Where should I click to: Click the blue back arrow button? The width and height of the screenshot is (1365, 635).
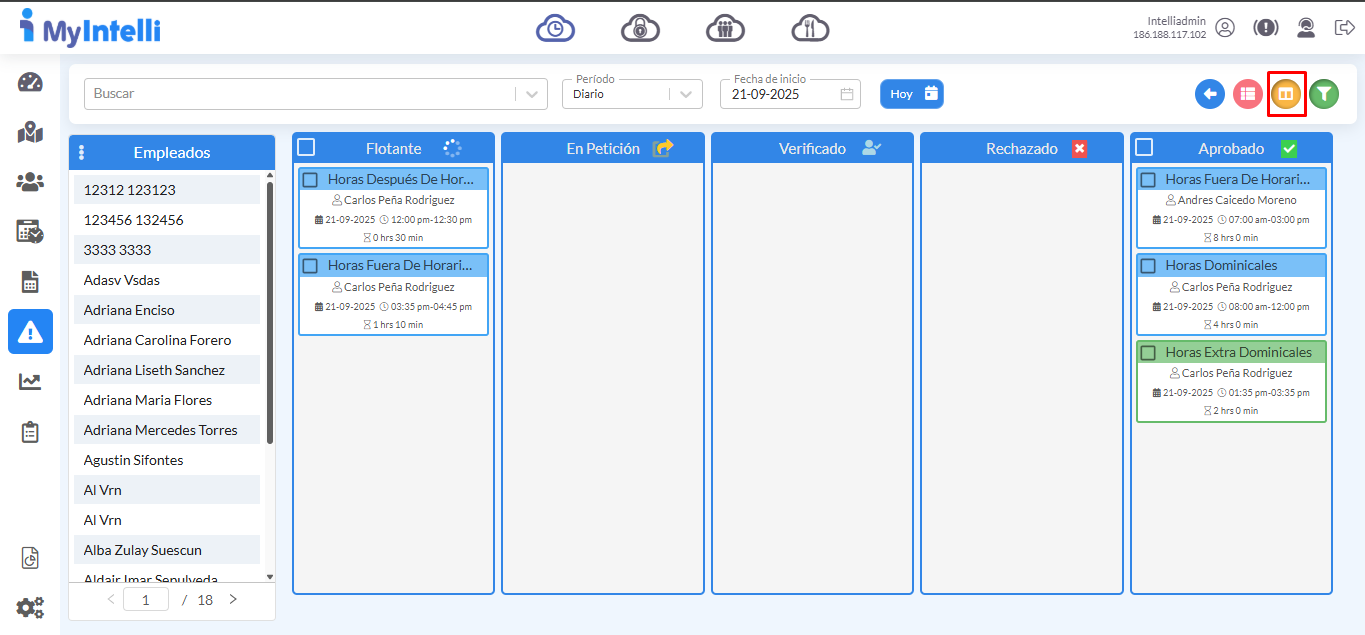pyautogui.click(x=1210, y=94)
